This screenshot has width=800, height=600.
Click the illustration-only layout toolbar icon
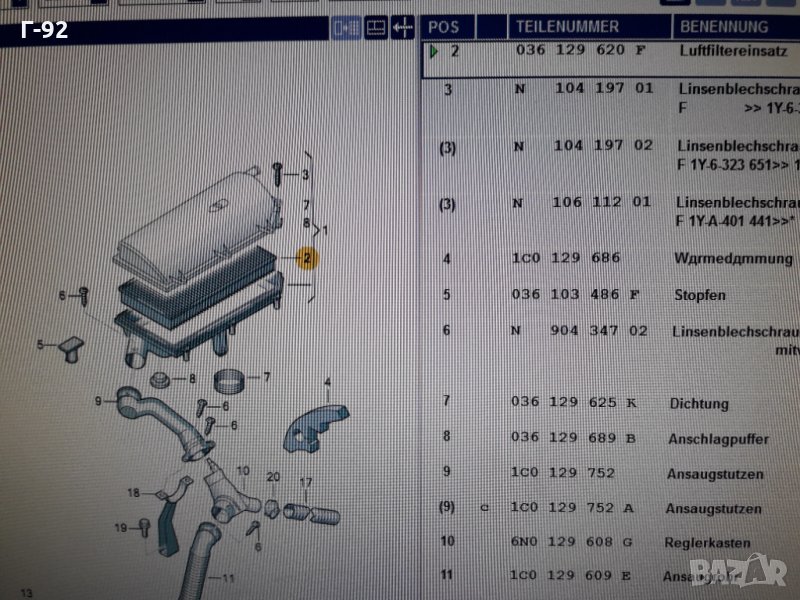click(x=376, y=27)
